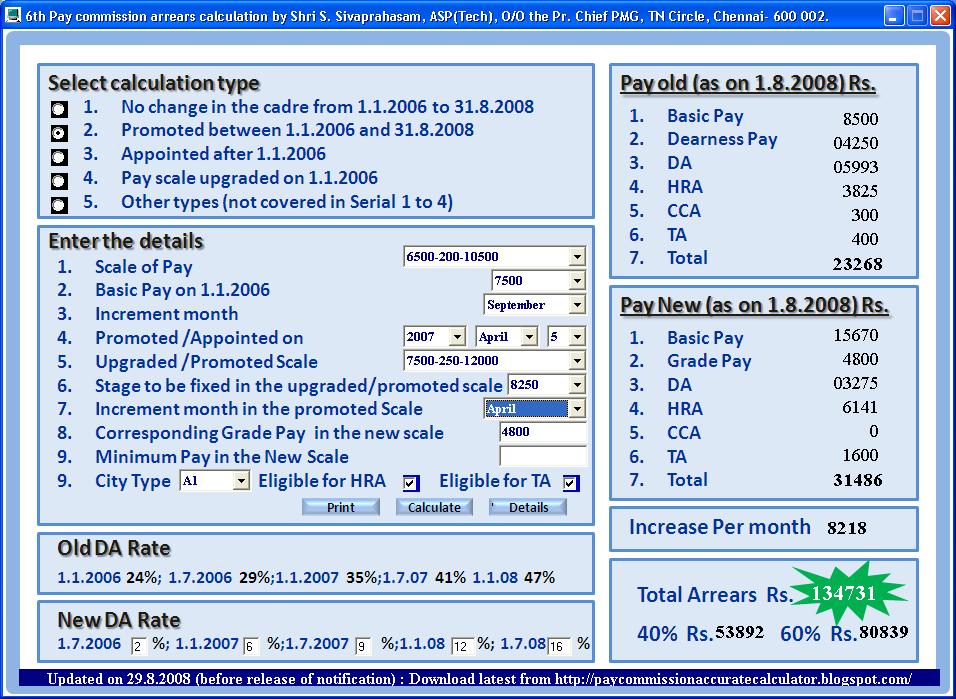Minimize the pay commission calculator window
The image size is (956, 699).
(x=894, y=16)
